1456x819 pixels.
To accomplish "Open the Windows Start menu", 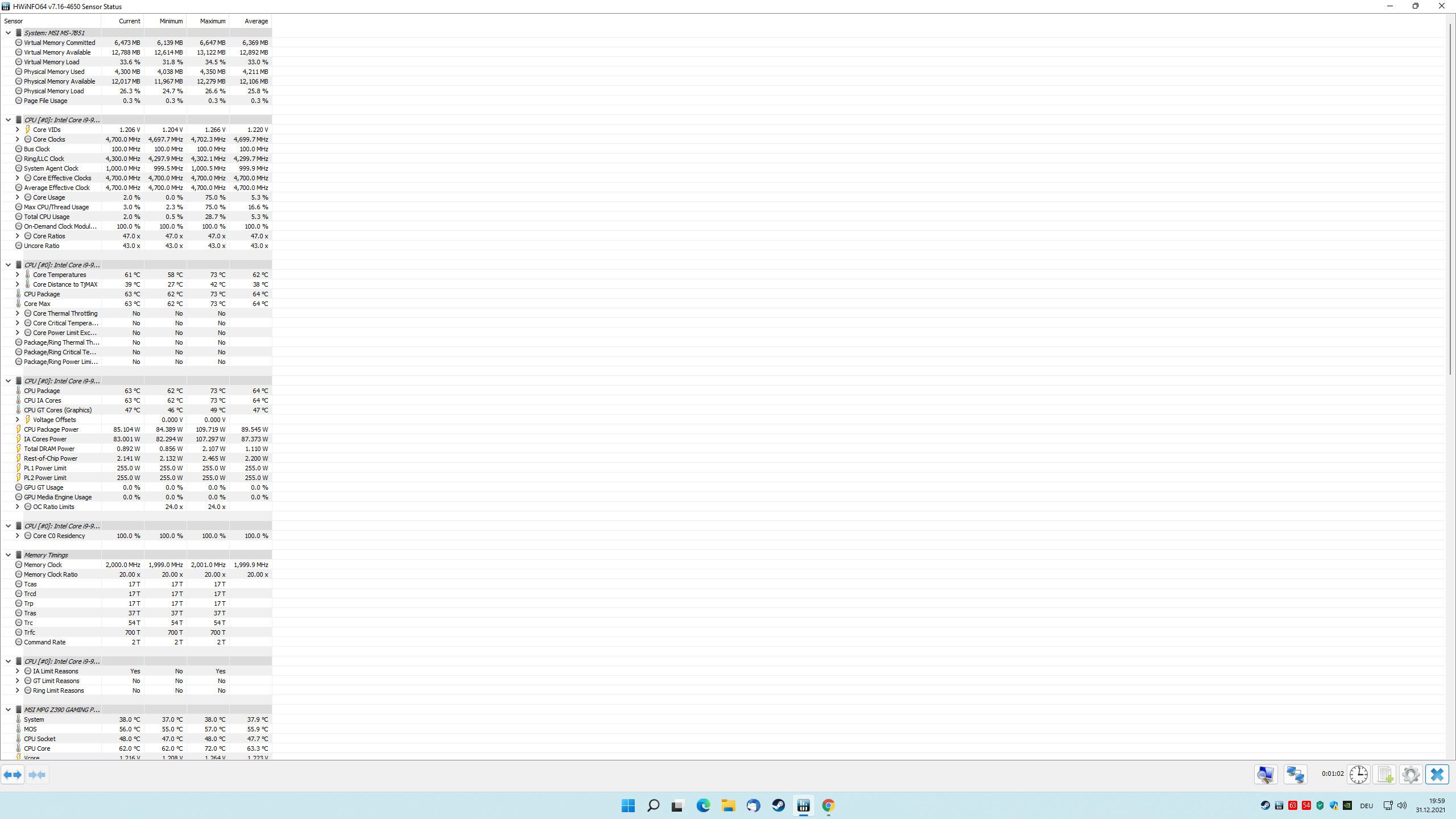I will tap(628, 806).
